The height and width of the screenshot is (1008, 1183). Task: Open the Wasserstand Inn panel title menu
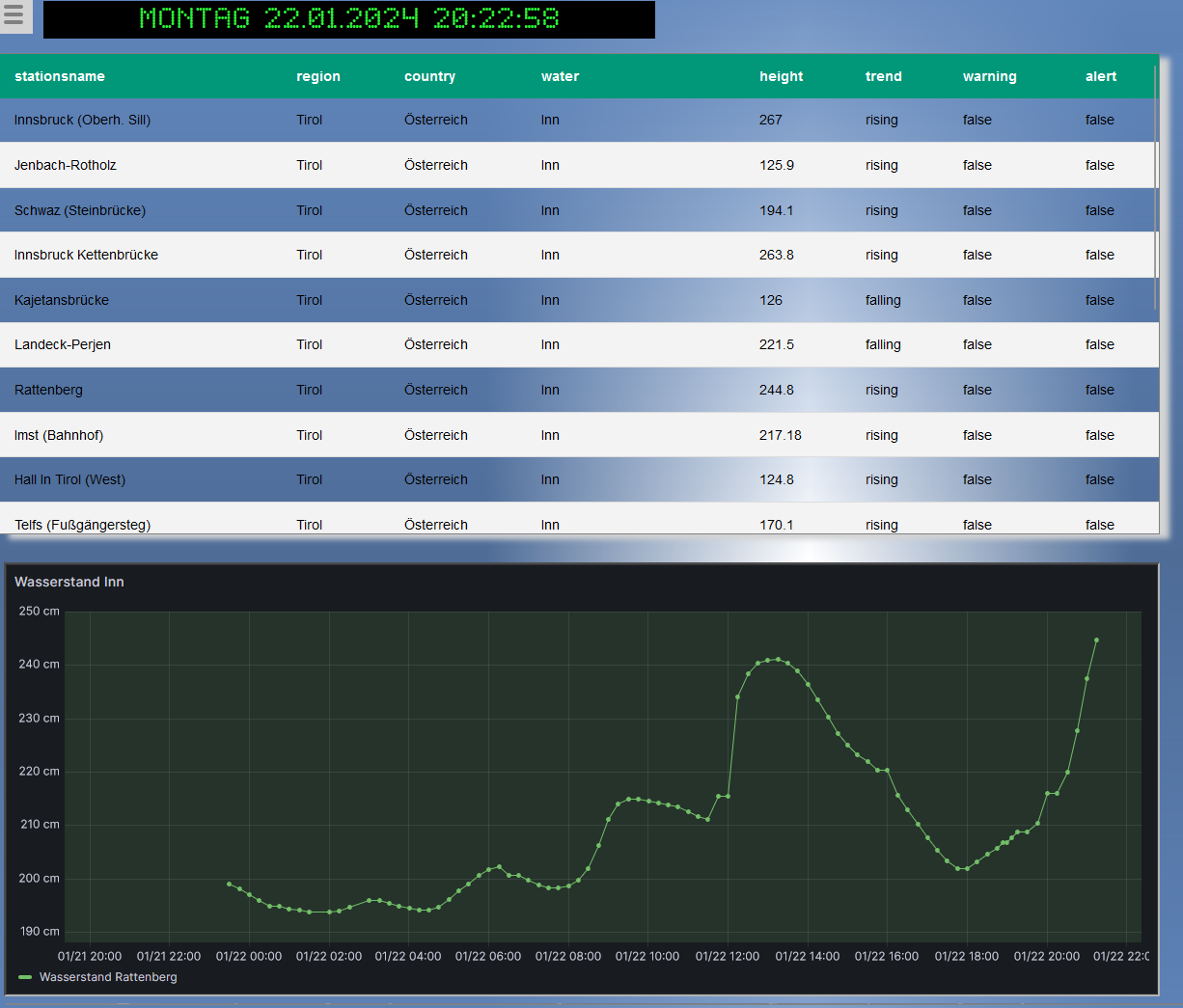pos(69,582)
